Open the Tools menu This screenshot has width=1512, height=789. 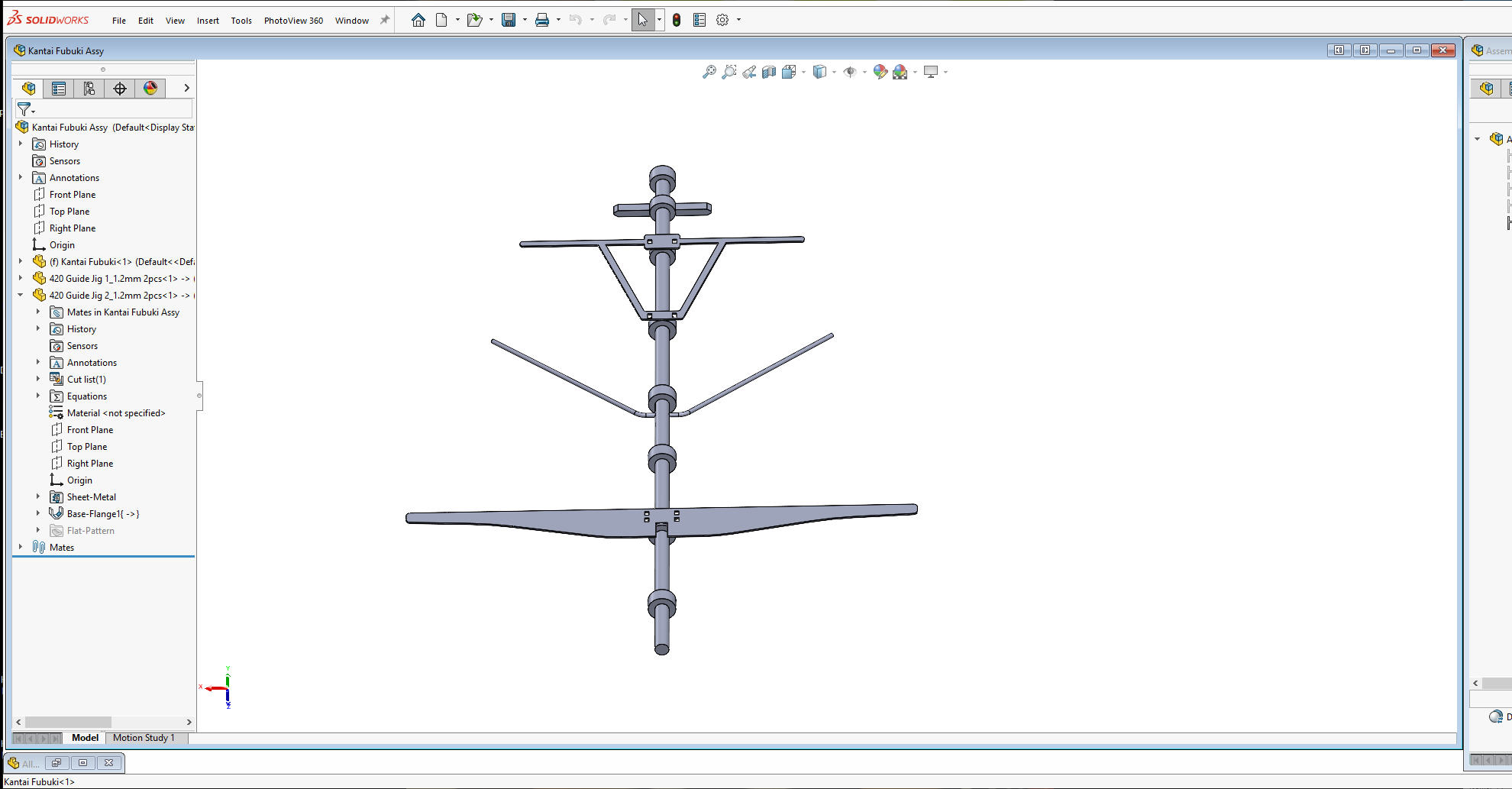(241, 21)
